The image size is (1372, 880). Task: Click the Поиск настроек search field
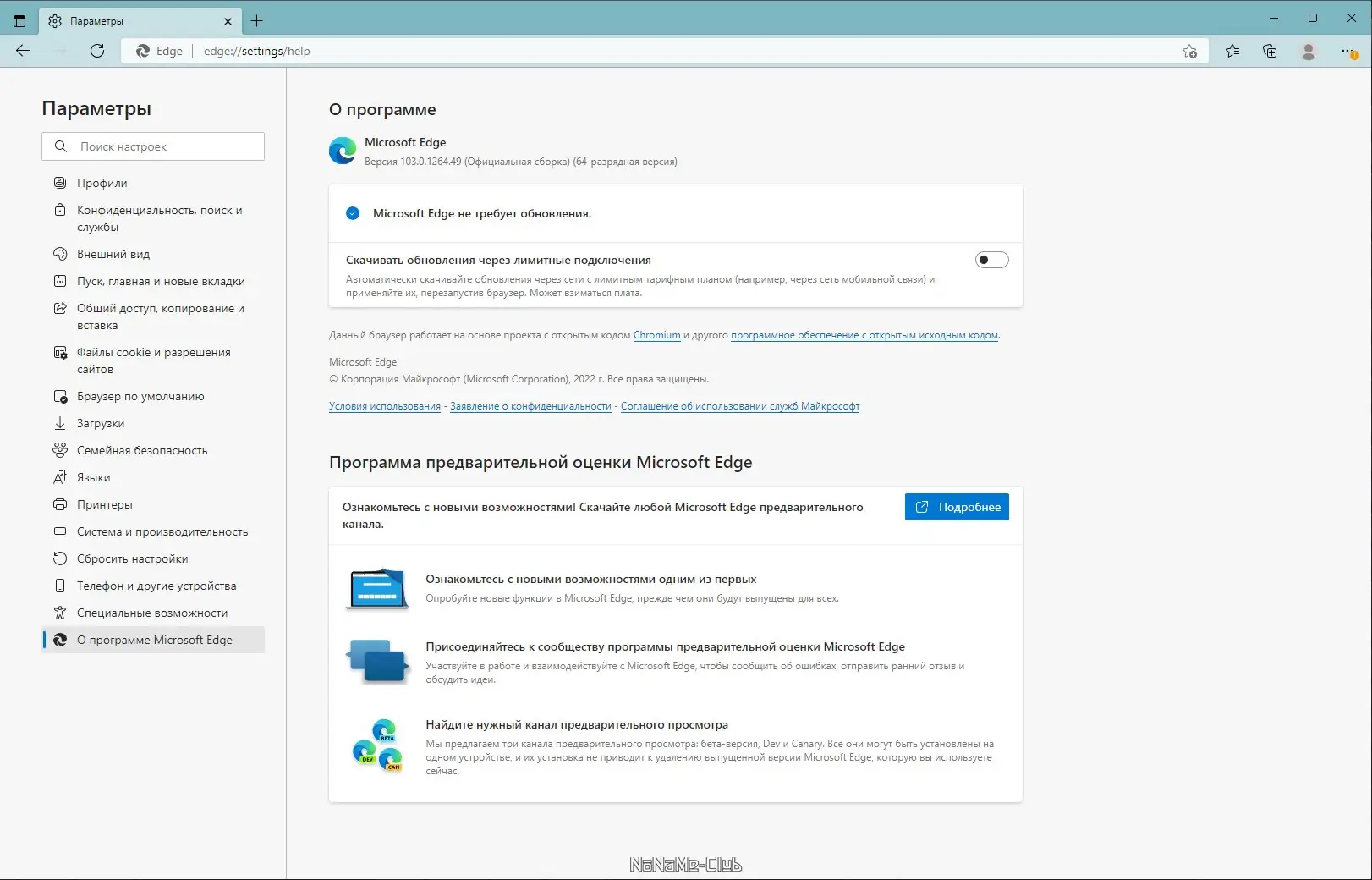[153, 146]
